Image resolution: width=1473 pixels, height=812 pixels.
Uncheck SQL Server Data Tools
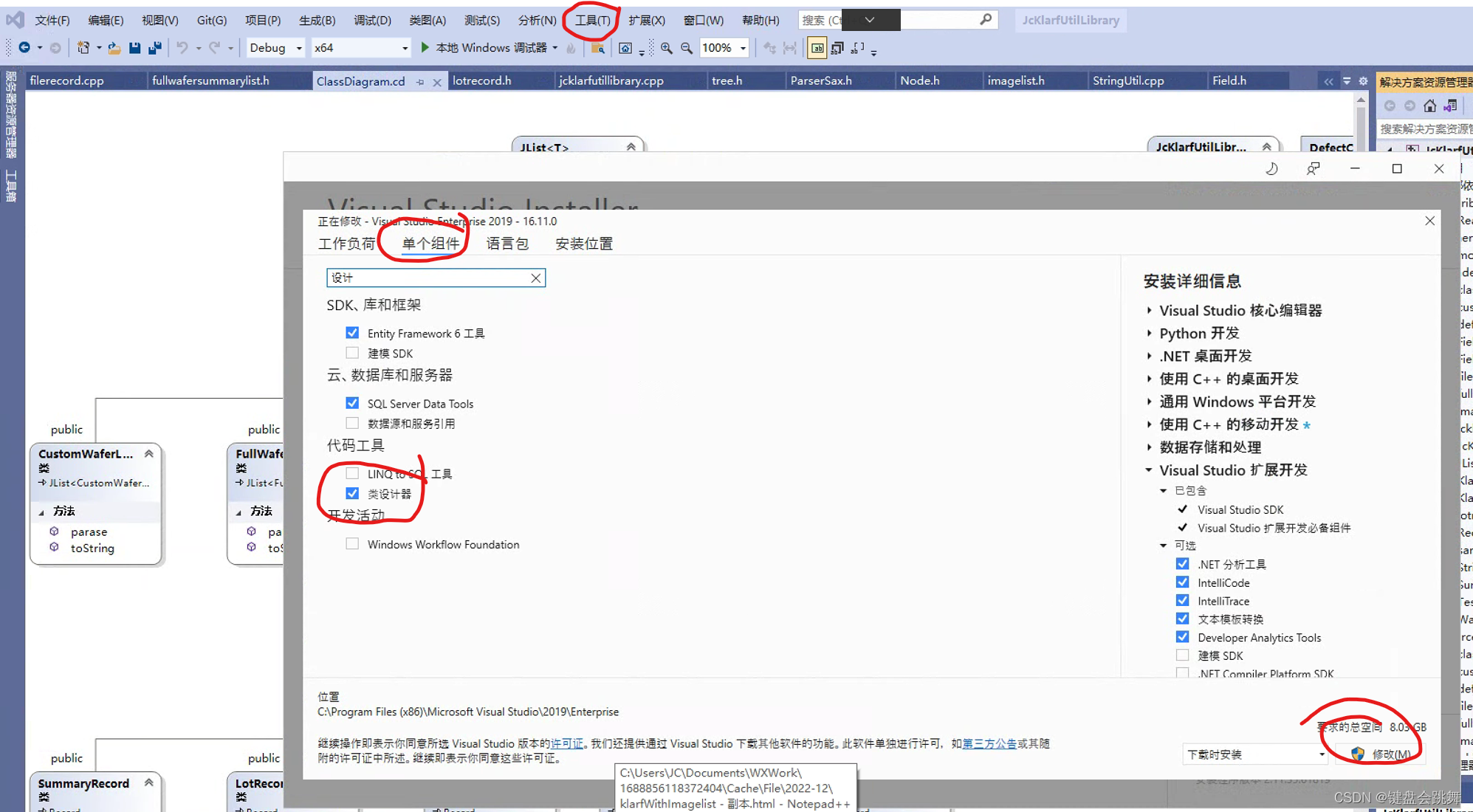pyautogui.click(x=352, y=403)
